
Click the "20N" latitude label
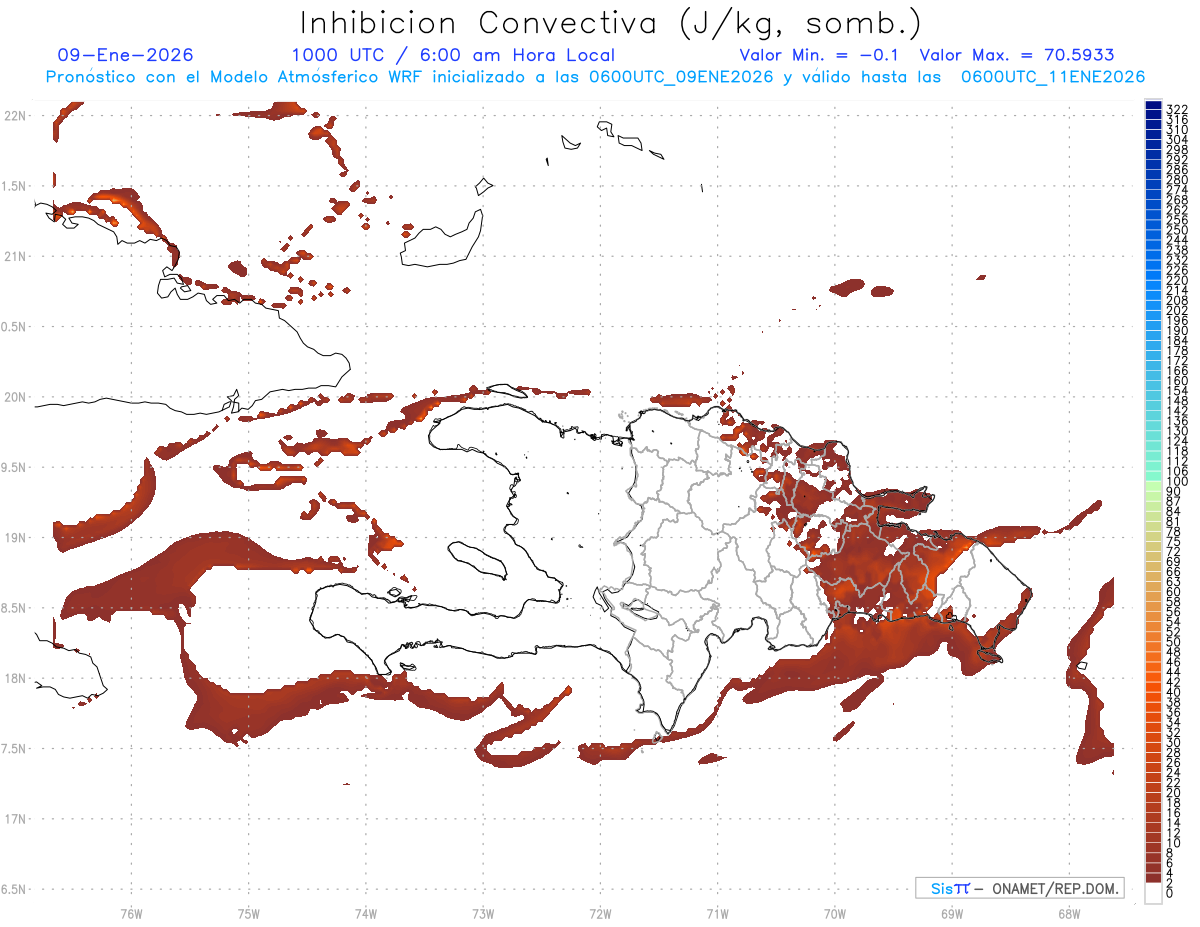16,397
